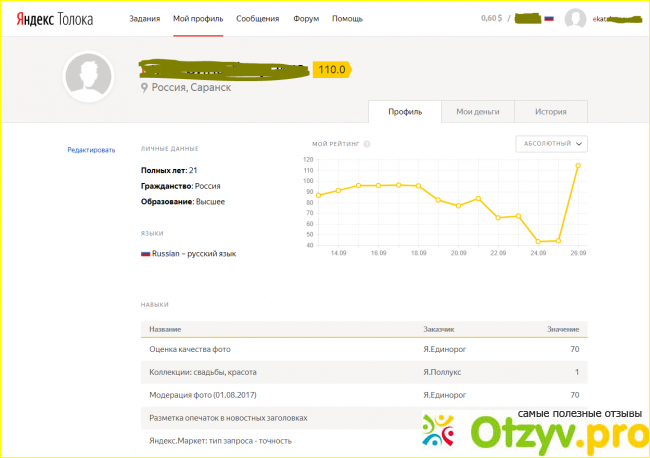Open the Помощь help section
The width and height of the screenshot is (650, 458).
coord(347,19)
